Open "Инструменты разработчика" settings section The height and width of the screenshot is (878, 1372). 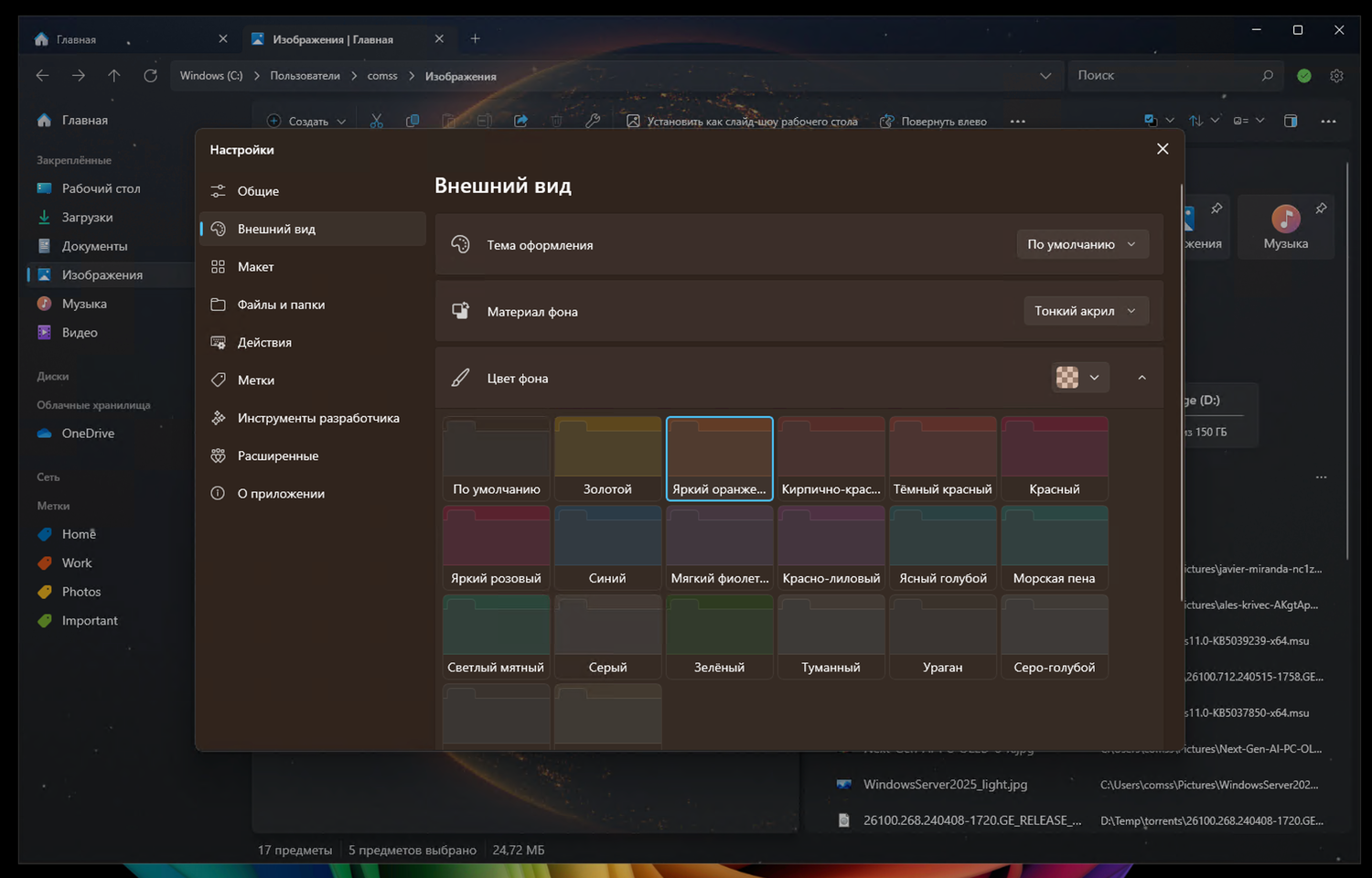(313, 418)
